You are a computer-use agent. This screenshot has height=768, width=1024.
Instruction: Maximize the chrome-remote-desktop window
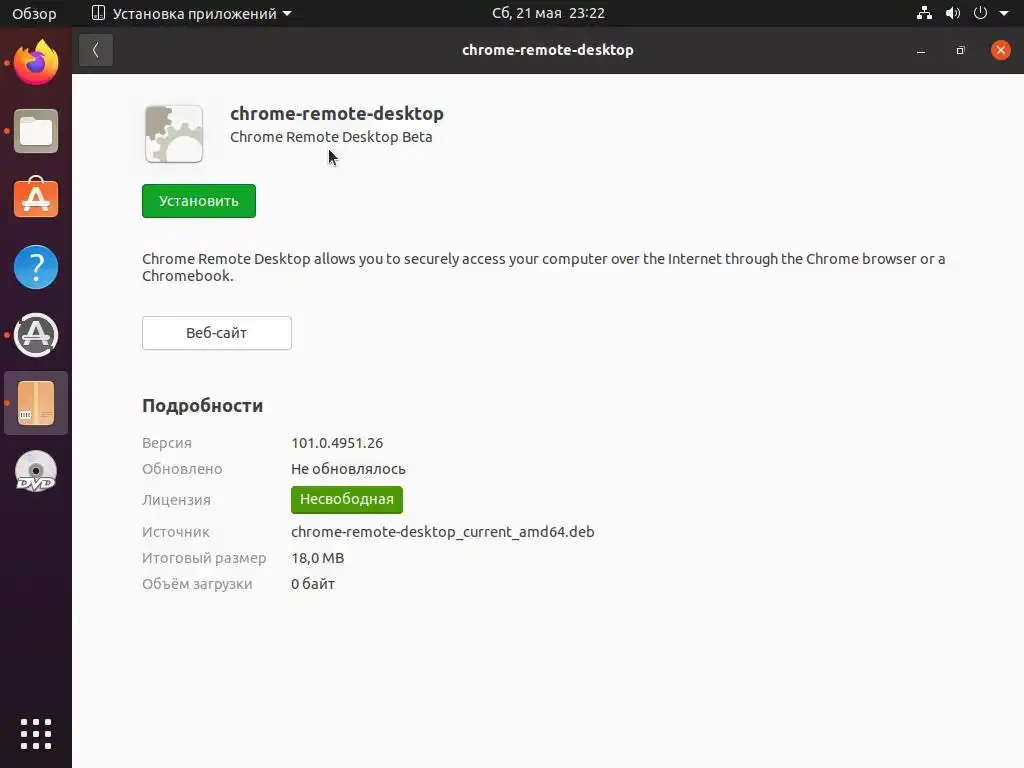(x=960, y=50)
